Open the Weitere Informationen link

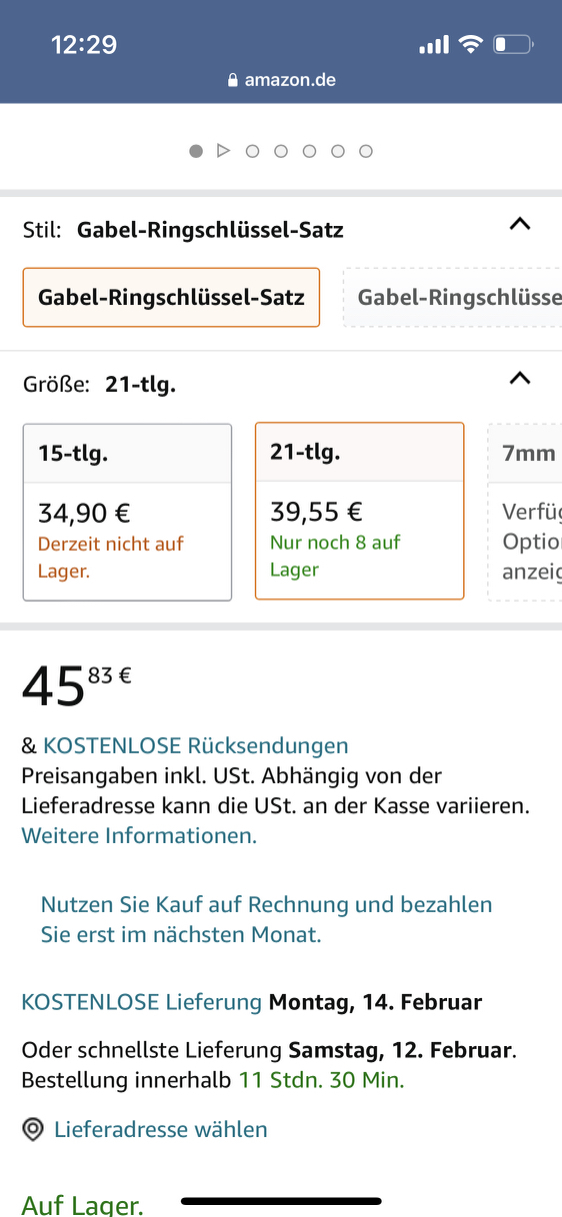pyautogui.click(x=139, y=835)
